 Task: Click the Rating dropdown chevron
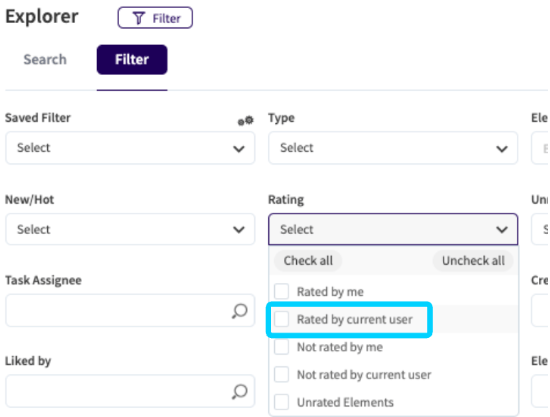point(502,230)
